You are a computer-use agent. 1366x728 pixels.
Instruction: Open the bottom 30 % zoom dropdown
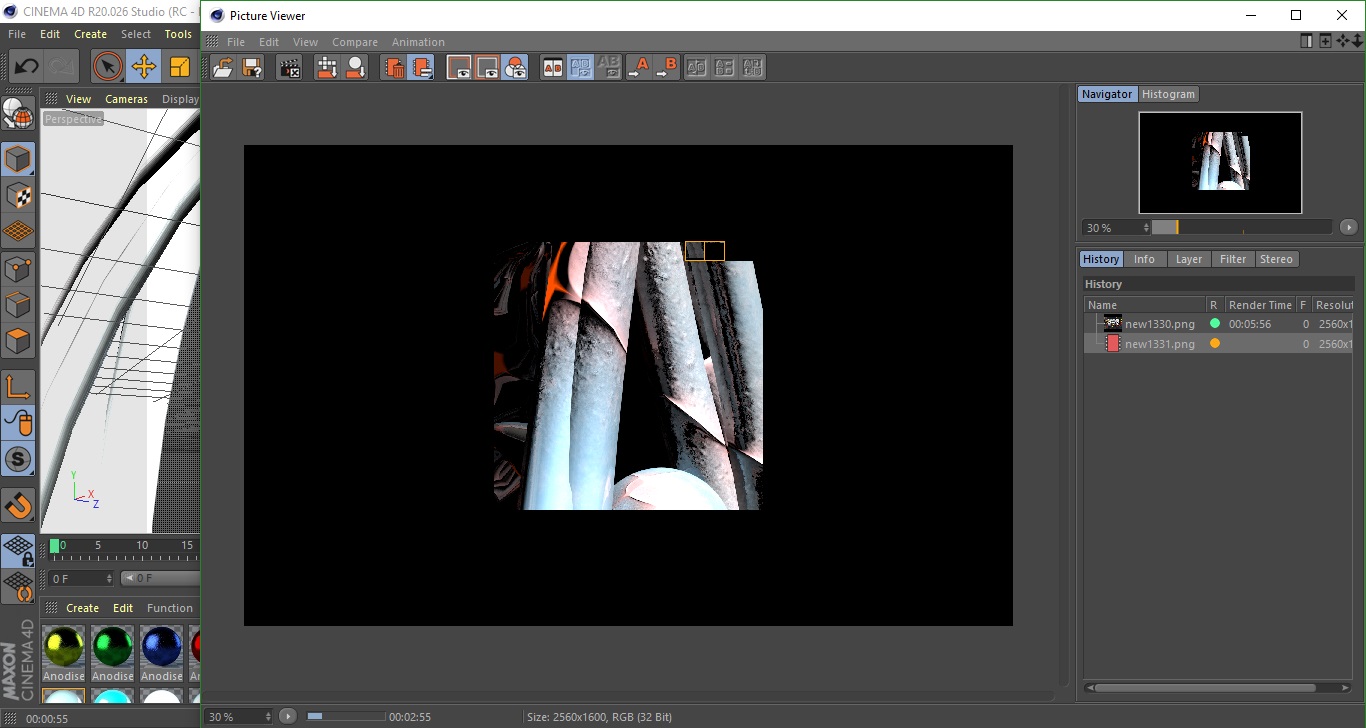239,717
